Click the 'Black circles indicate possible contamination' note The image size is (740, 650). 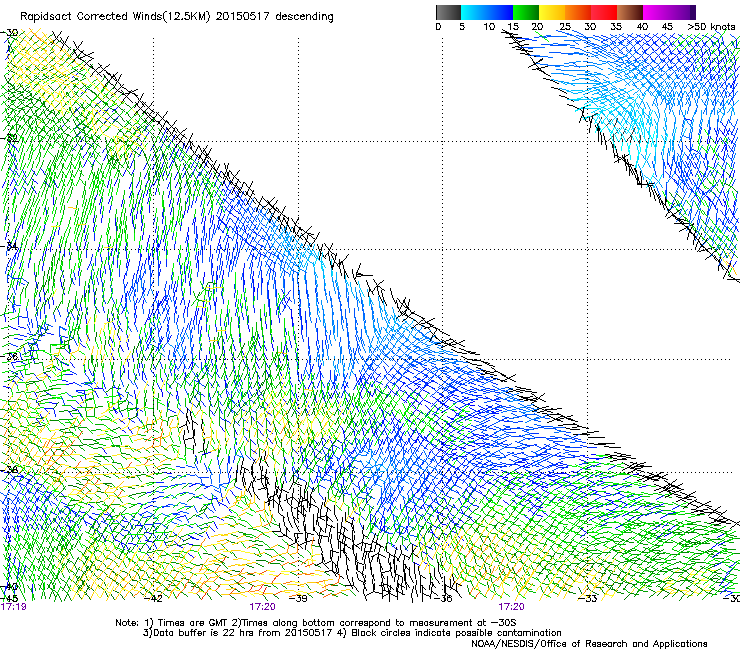pos(456,633)
